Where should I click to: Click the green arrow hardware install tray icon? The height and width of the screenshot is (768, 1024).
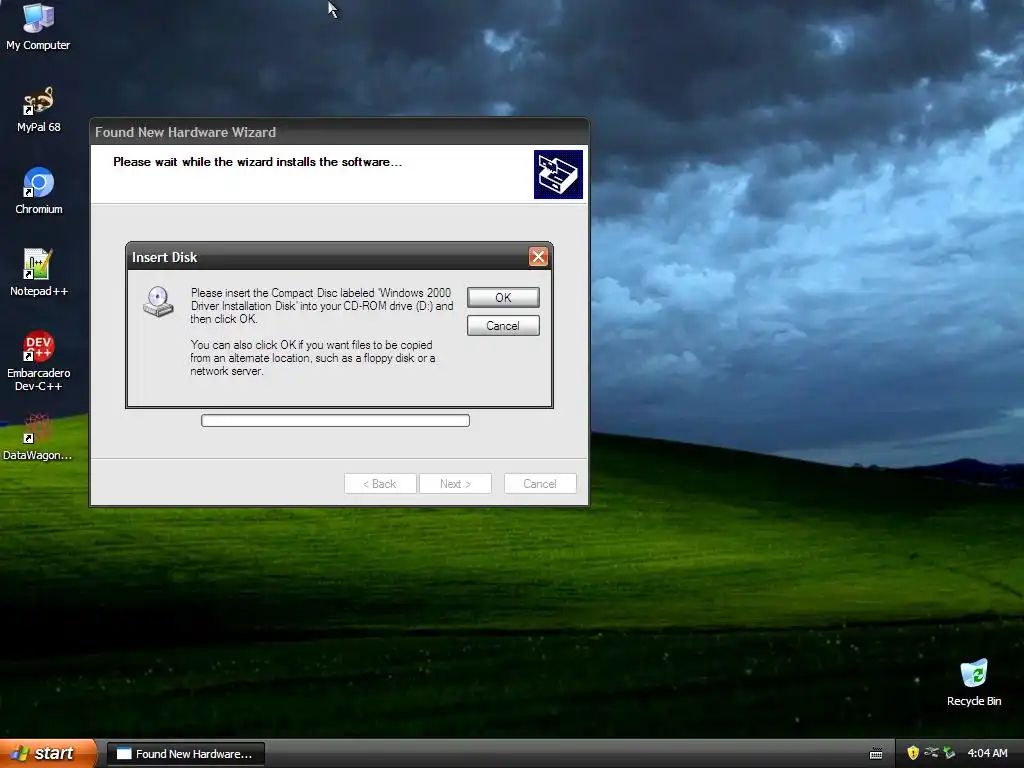(x=949, y=753)
